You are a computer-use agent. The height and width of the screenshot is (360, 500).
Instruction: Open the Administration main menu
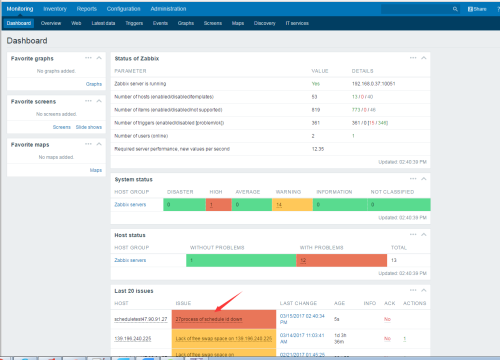pos(168,9)
